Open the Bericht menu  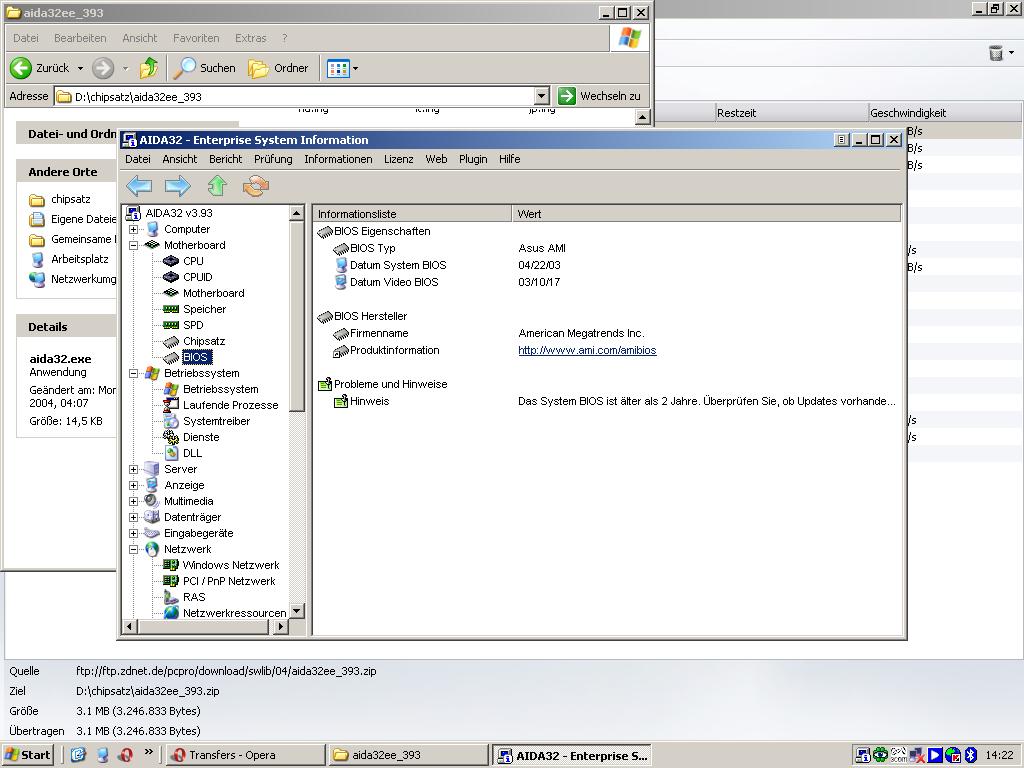[225, 159]
